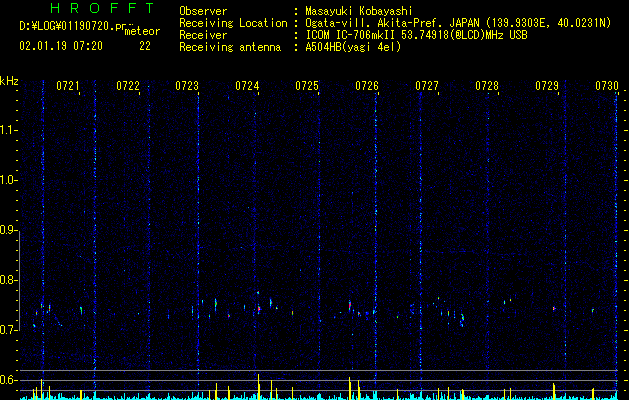Click the Observer field label

pos(203,11)
